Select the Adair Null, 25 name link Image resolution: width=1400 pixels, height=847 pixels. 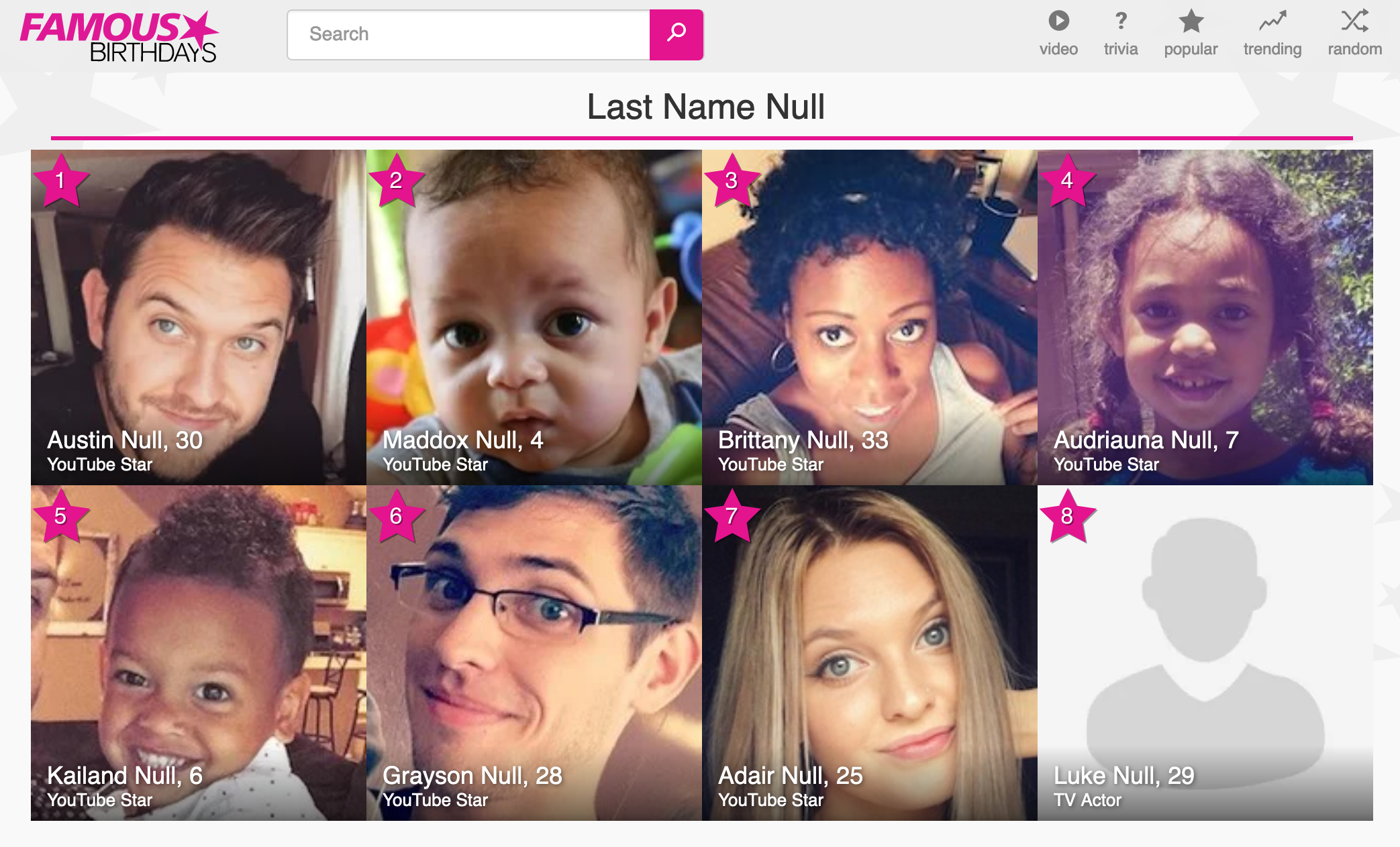click(x=791, y=776)
